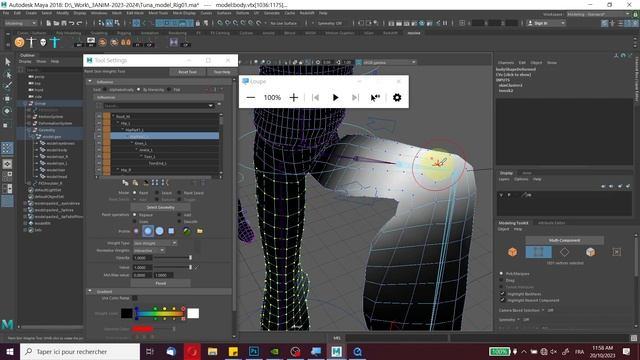
Task: Click the black weight color swatch
Action: click(x=127, y=313)
